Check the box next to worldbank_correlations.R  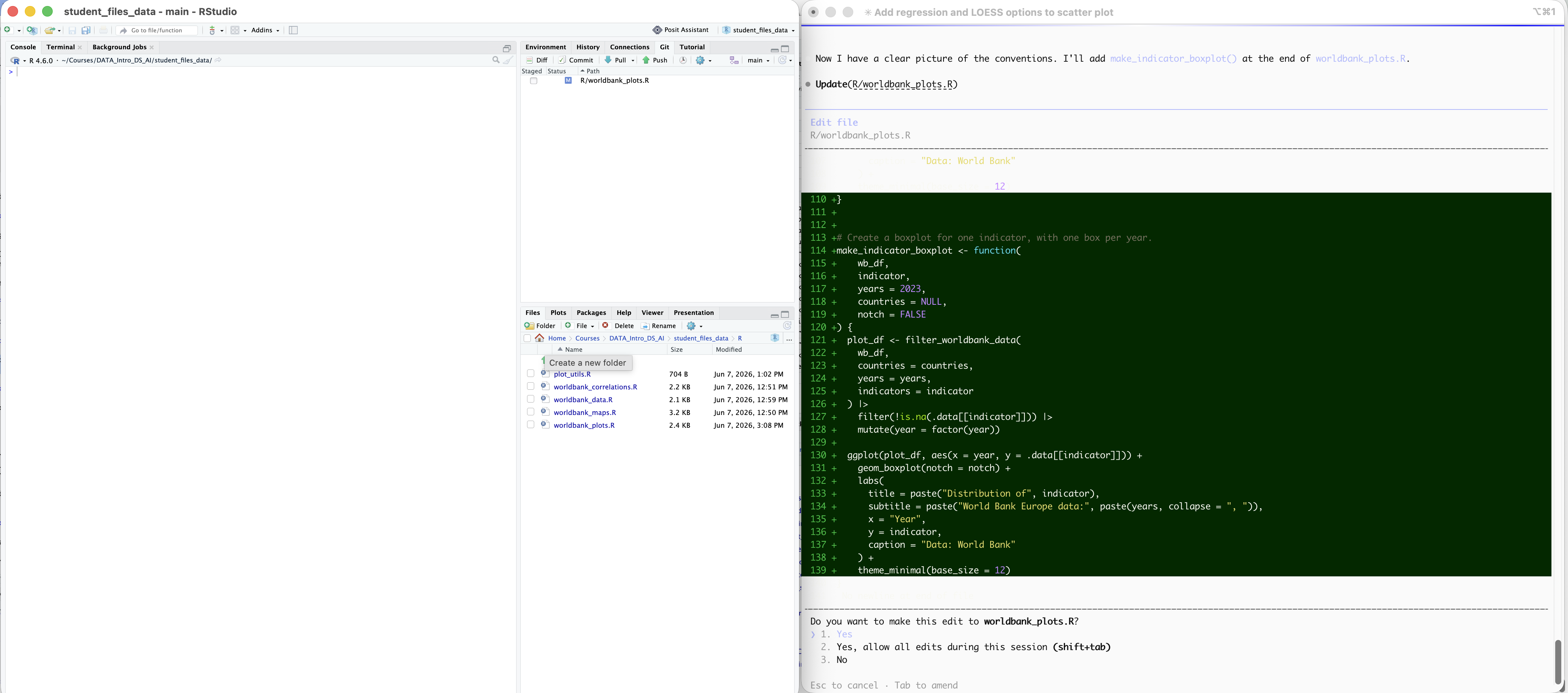tap(530, 387)
